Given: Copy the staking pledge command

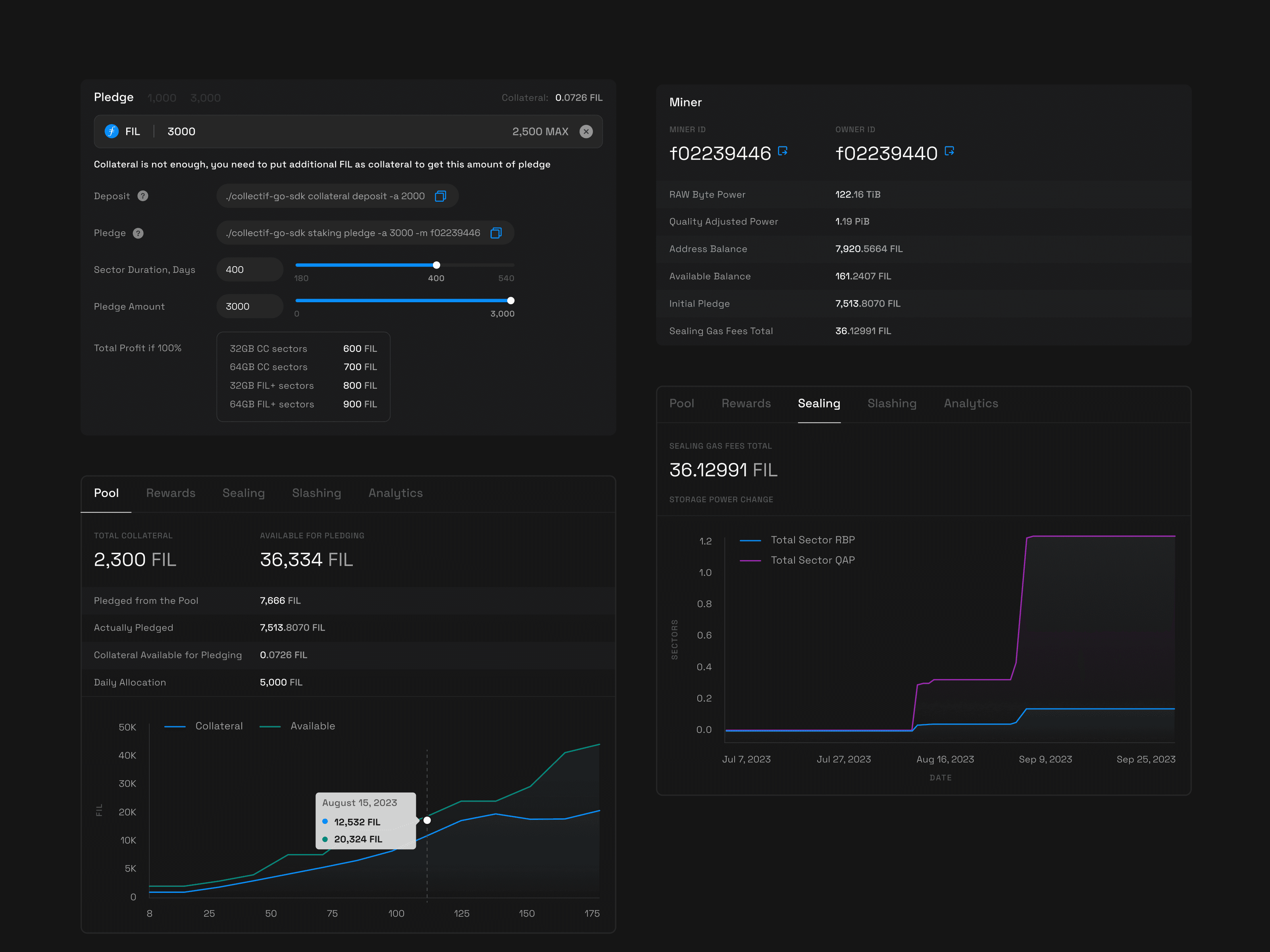Looking at the screenshot, I should coord(496,233).
